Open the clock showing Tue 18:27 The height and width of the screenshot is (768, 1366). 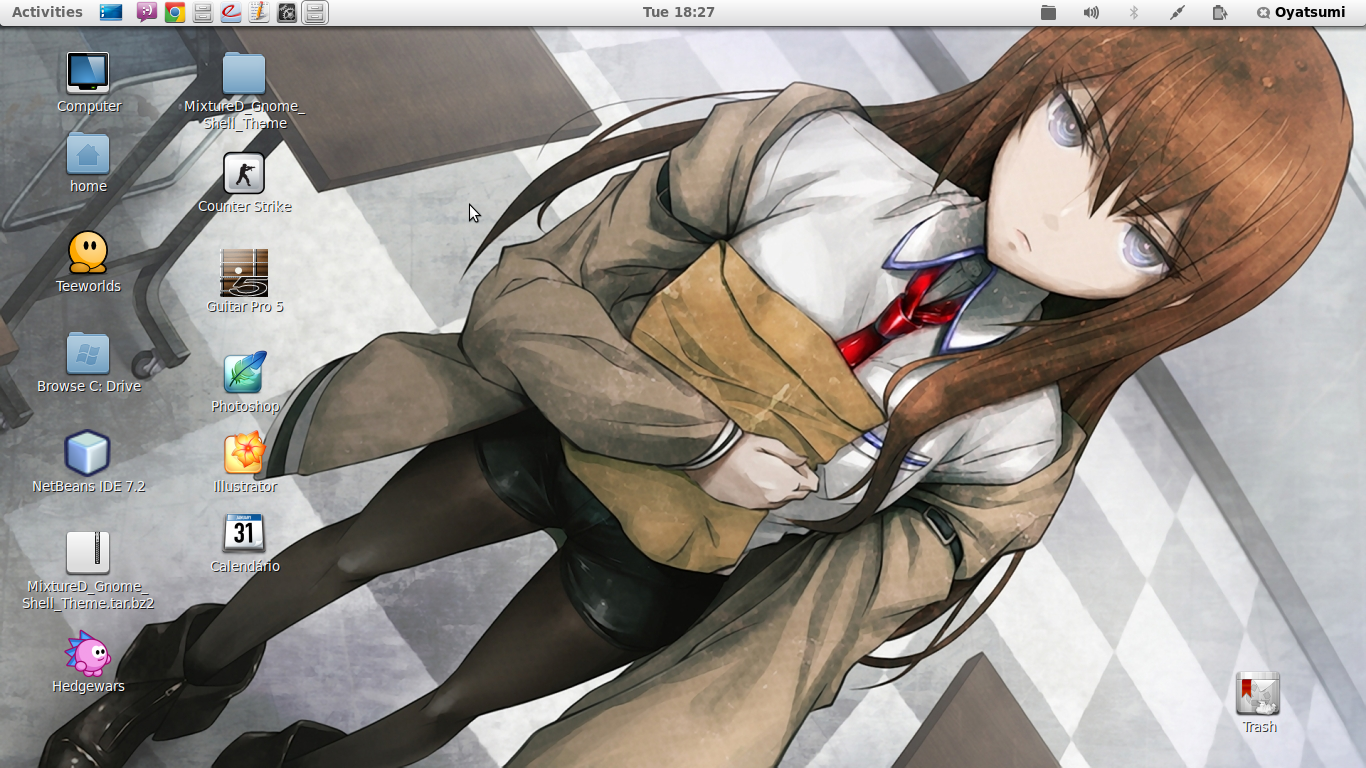(679, 12)
